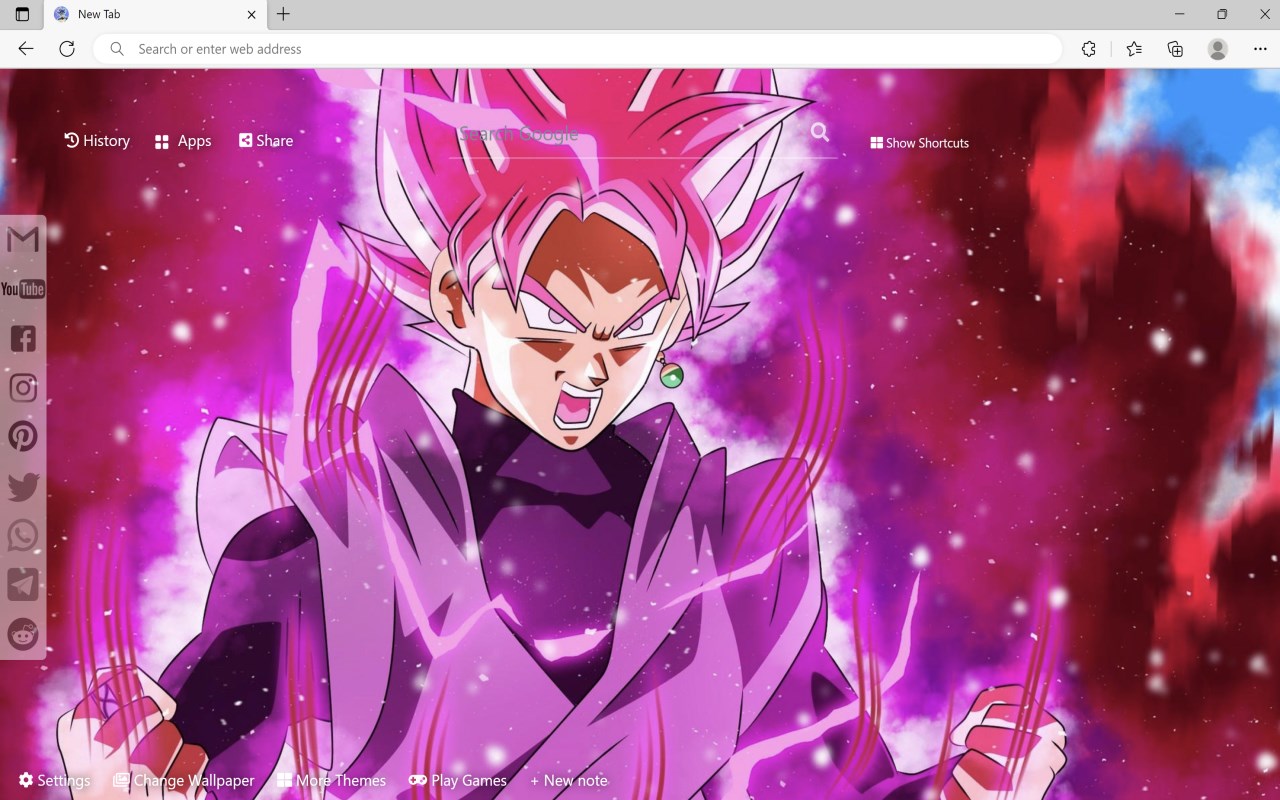This screenshot has height=800, width=1280.
Task: Open browser Extensions icon
Action: (1089, 49)
